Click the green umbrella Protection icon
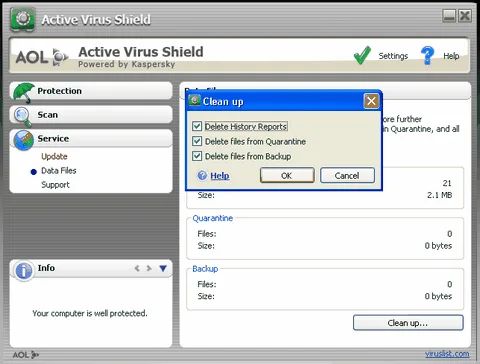The width and height of the screenshot is (480, 364). pos(23,92)
